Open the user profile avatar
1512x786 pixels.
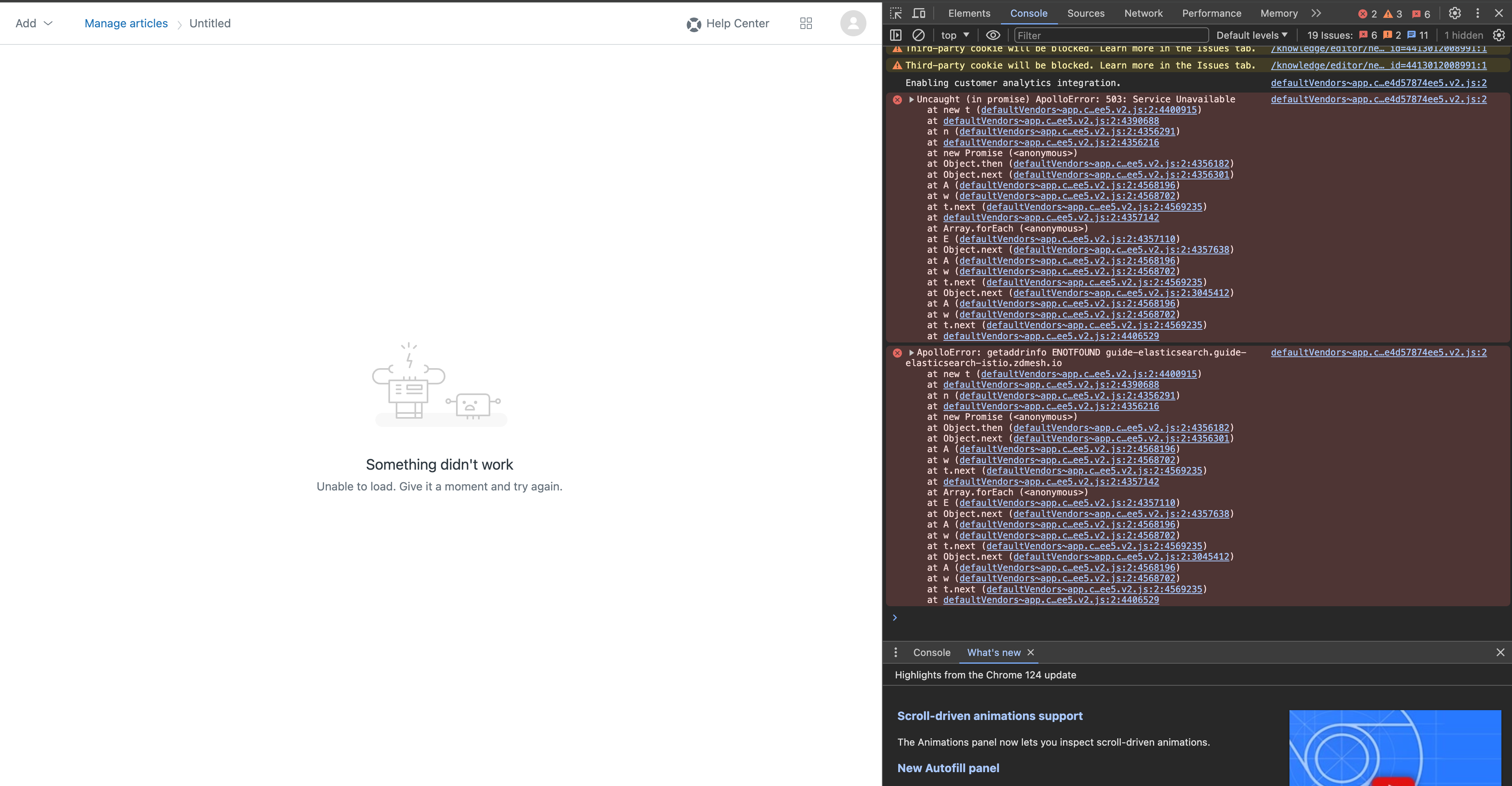(853, 24)
